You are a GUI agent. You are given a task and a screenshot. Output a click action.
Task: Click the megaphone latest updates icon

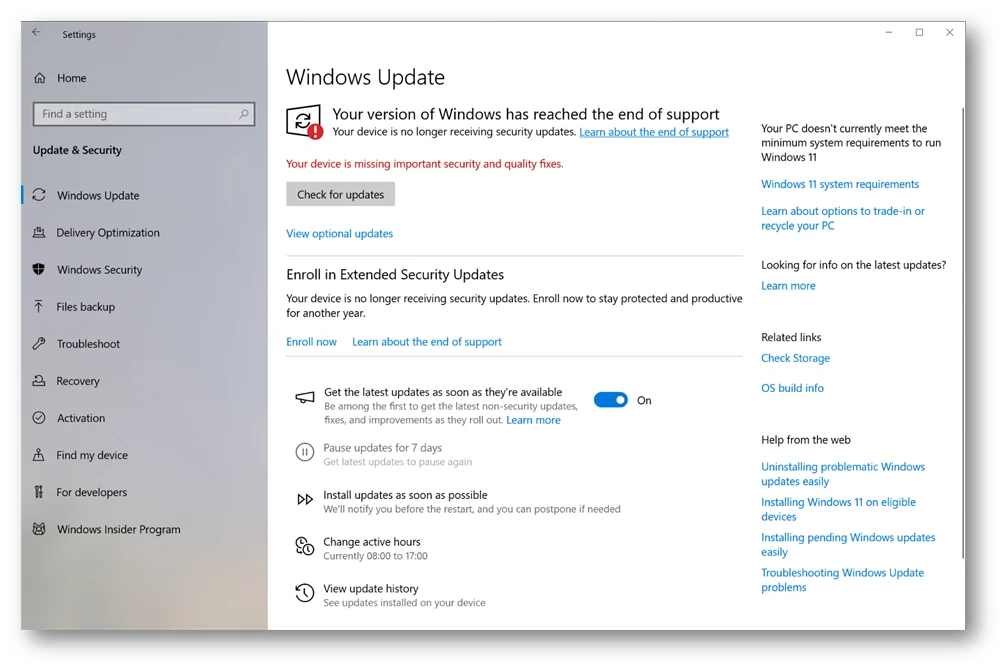point(305,397)
